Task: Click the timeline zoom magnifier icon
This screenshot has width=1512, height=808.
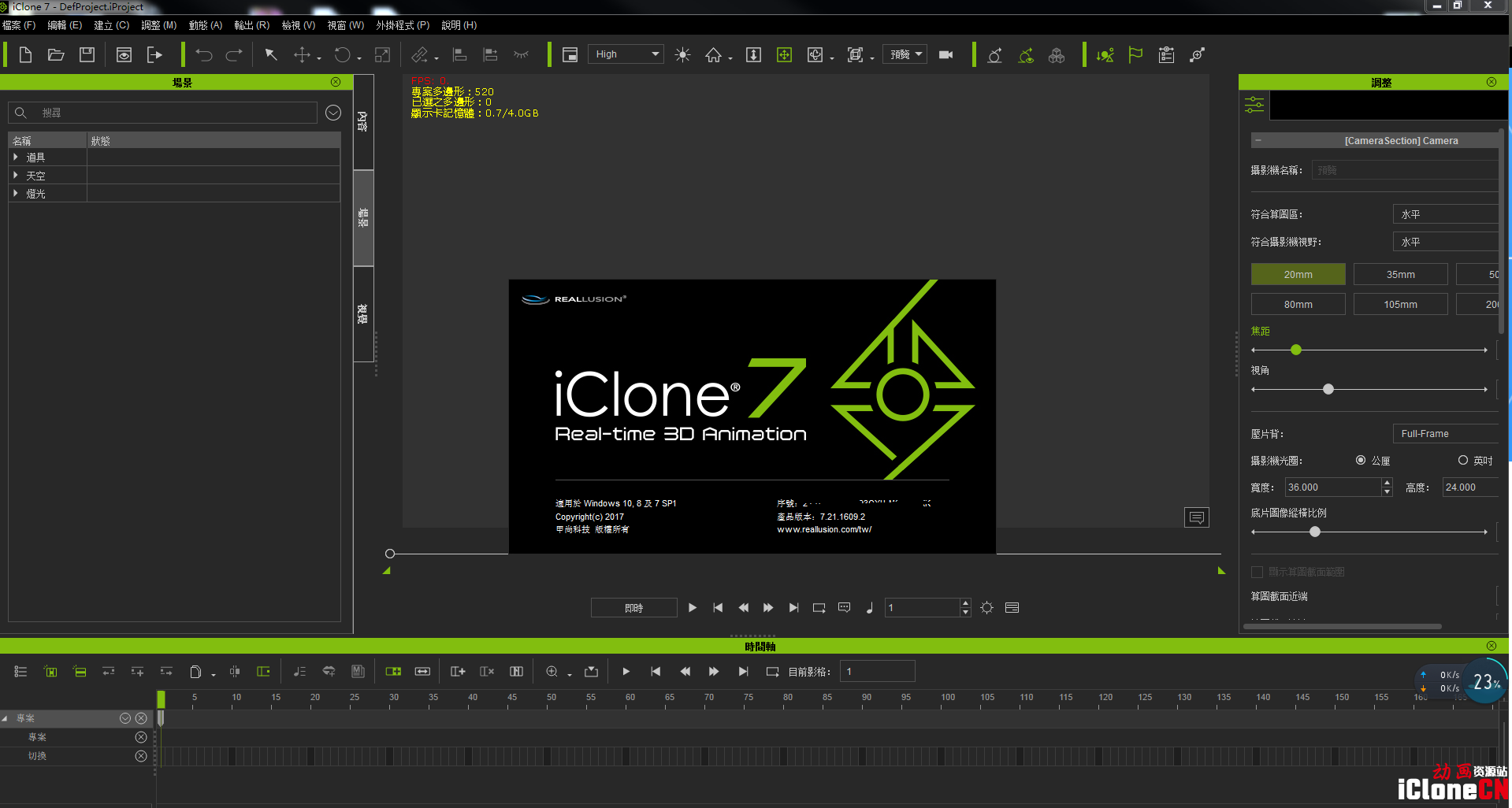Action: [552, 672]
